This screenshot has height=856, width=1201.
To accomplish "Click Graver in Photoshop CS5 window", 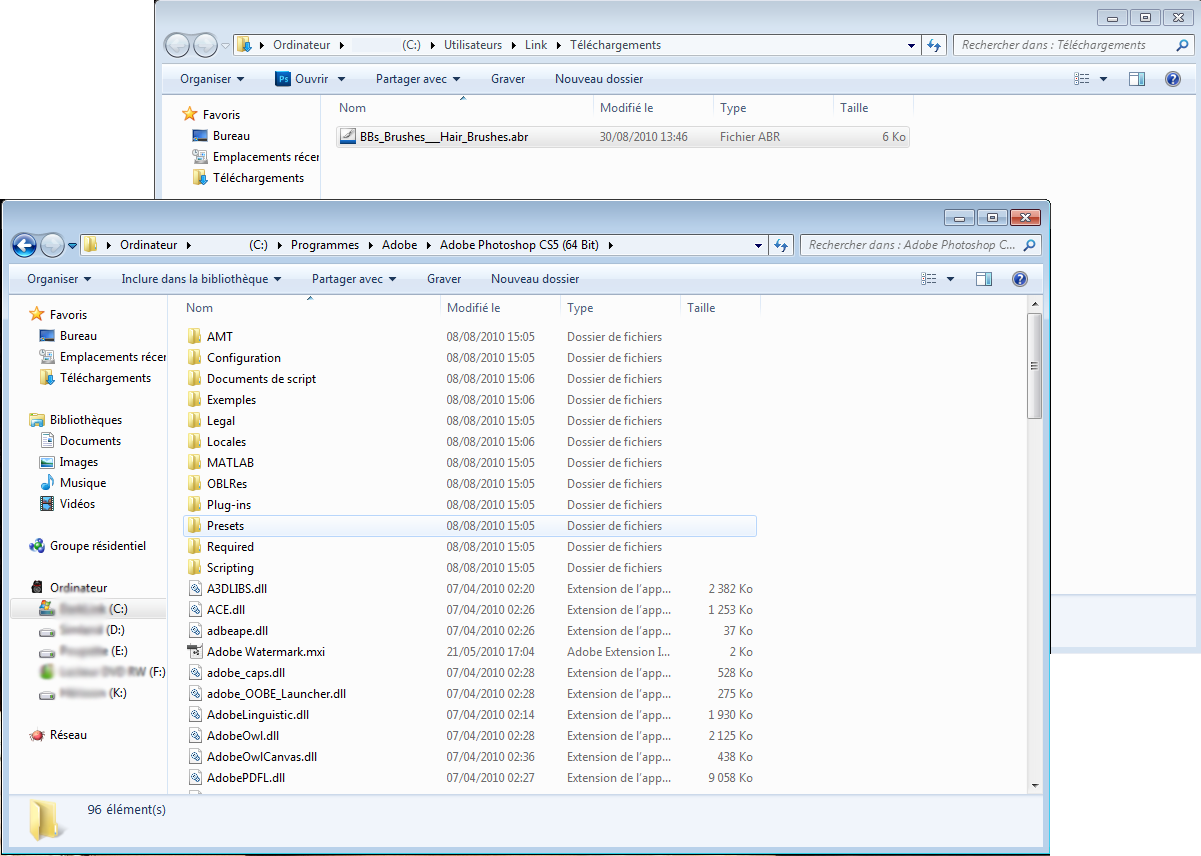I will 444,279.
